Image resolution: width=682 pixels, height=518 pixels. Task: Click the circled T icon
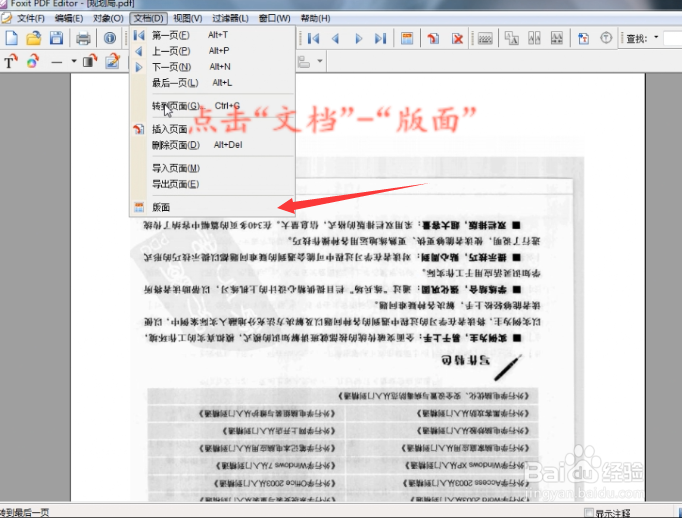click(x=606, y=38)
